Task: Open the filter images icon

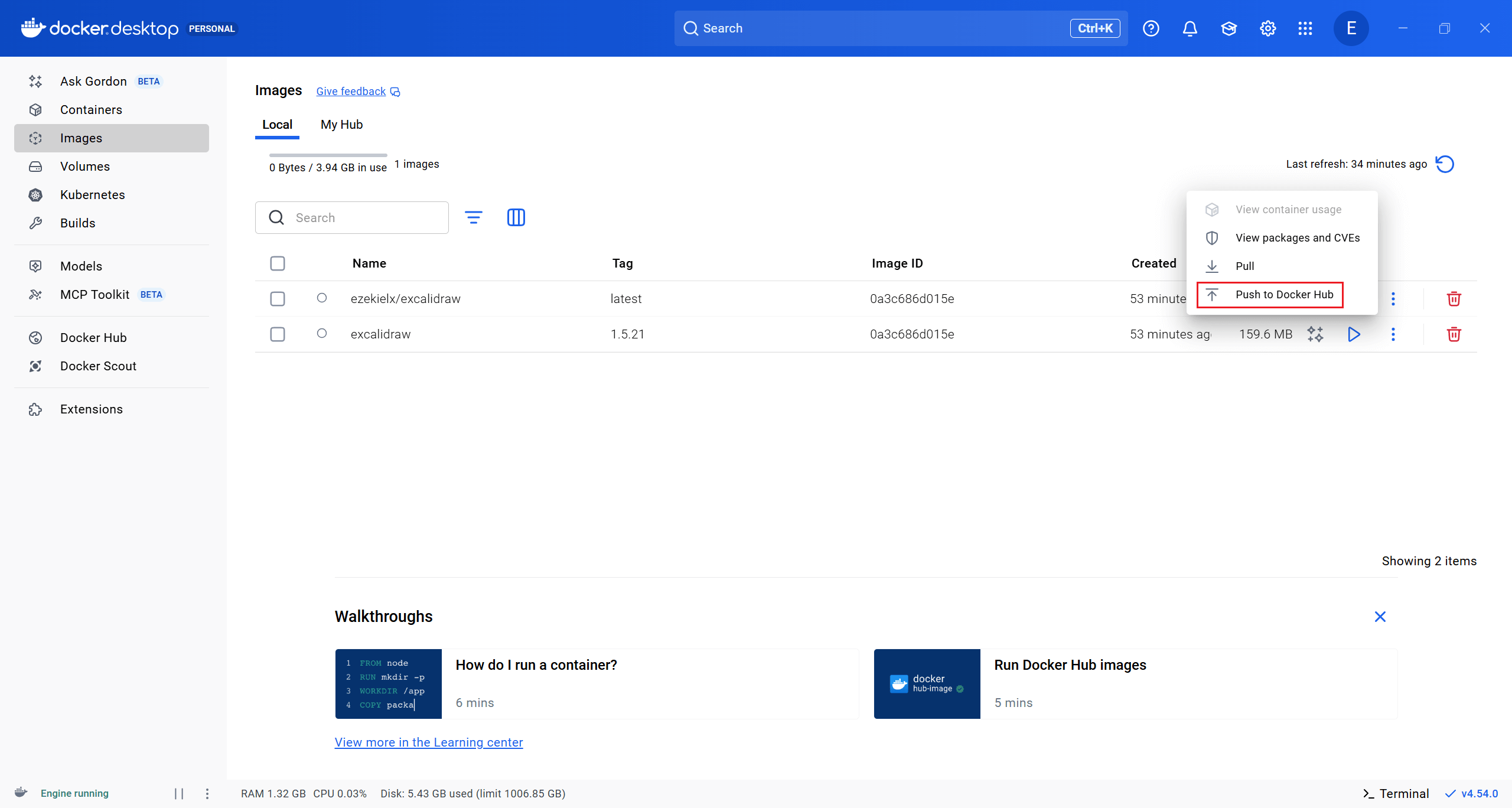Action: coord(473,217)
